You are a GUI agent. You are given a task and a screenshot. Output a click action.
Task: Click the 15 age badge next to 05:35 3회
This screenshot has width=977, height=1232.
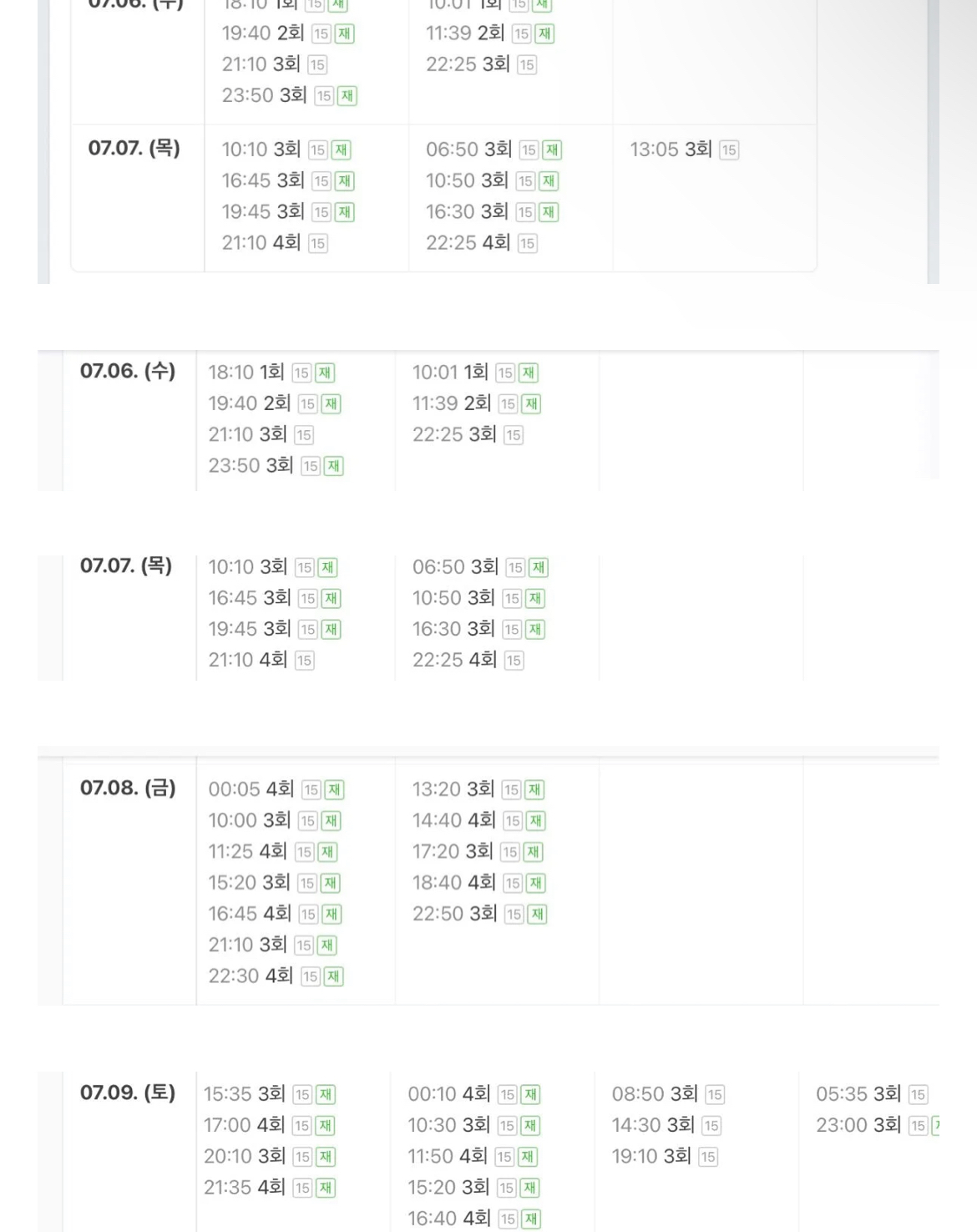[x=919, y=1095]
